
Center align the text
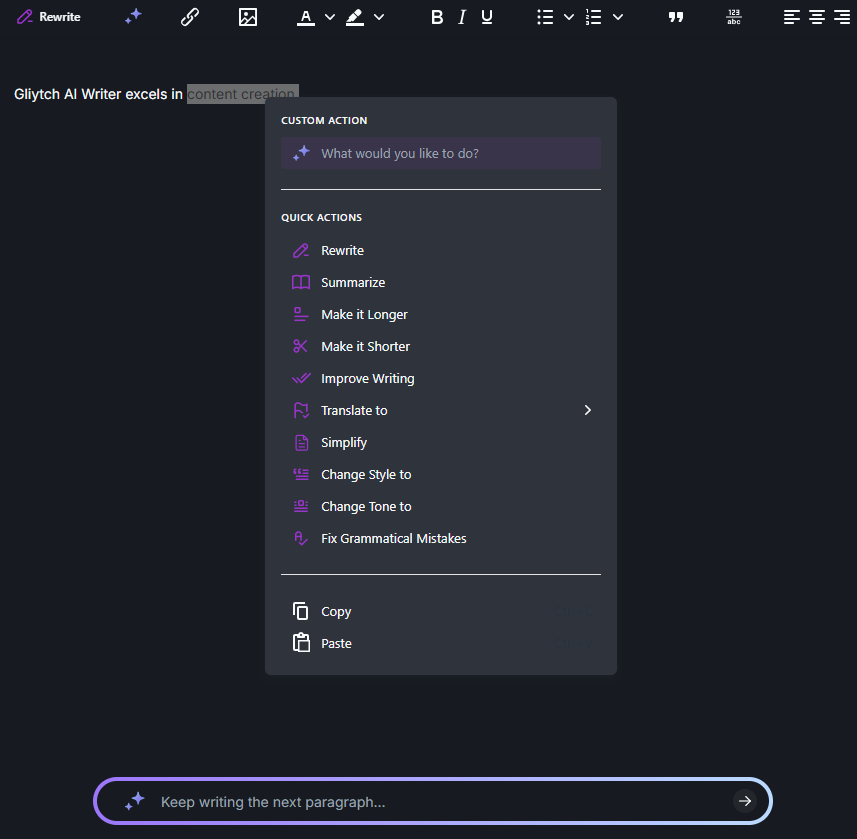(817, 17)
